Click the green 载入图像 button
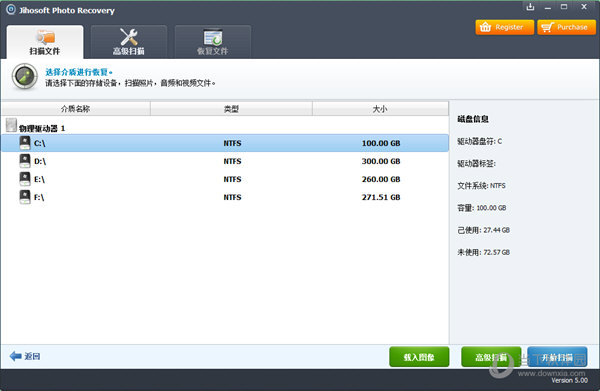This screenshot has height=391, width=600. click(419, 357)
